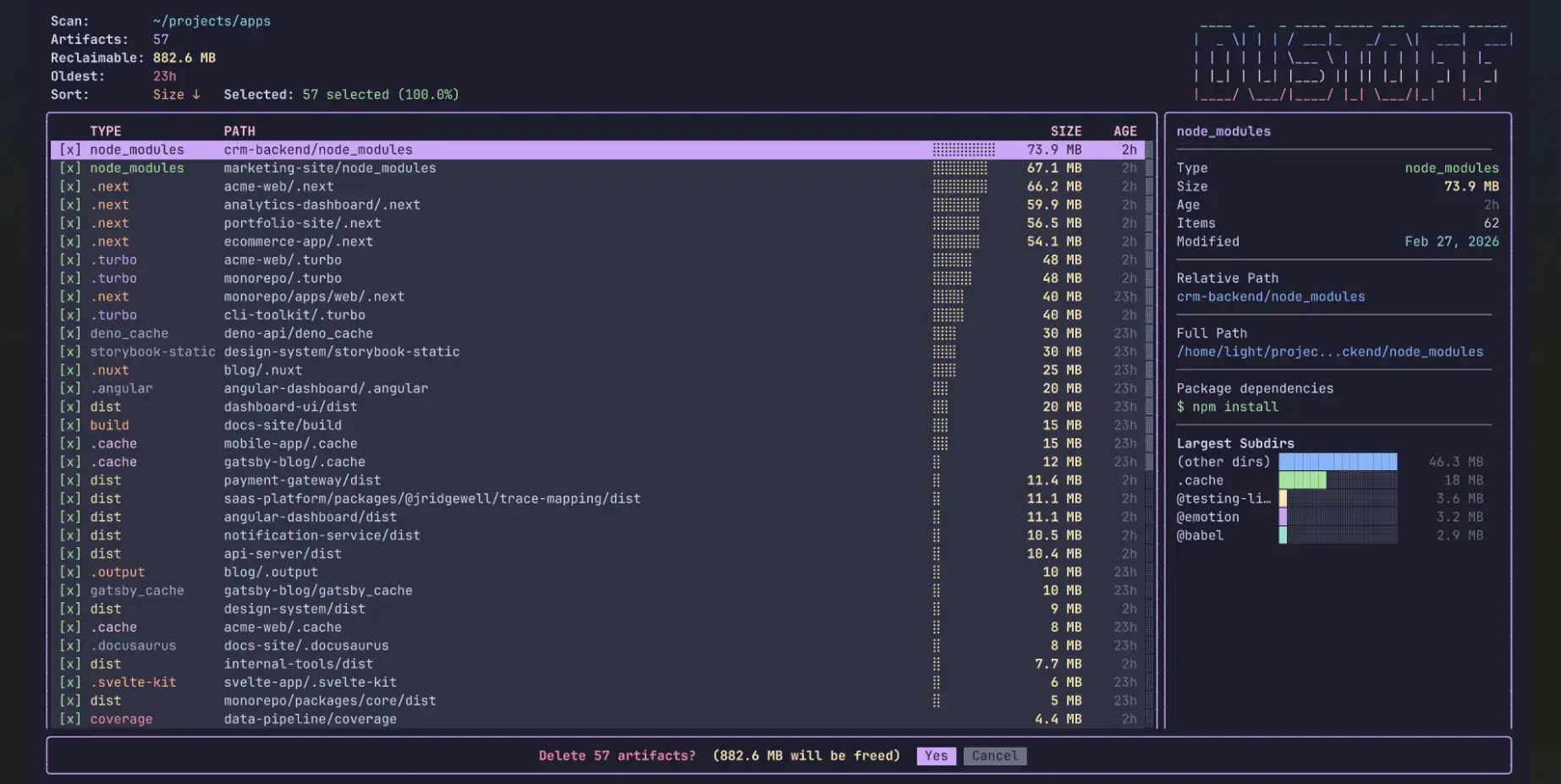Change sort order using the Size control
The height and width of the screenshot is (784, 1561).
click(176, 94)
